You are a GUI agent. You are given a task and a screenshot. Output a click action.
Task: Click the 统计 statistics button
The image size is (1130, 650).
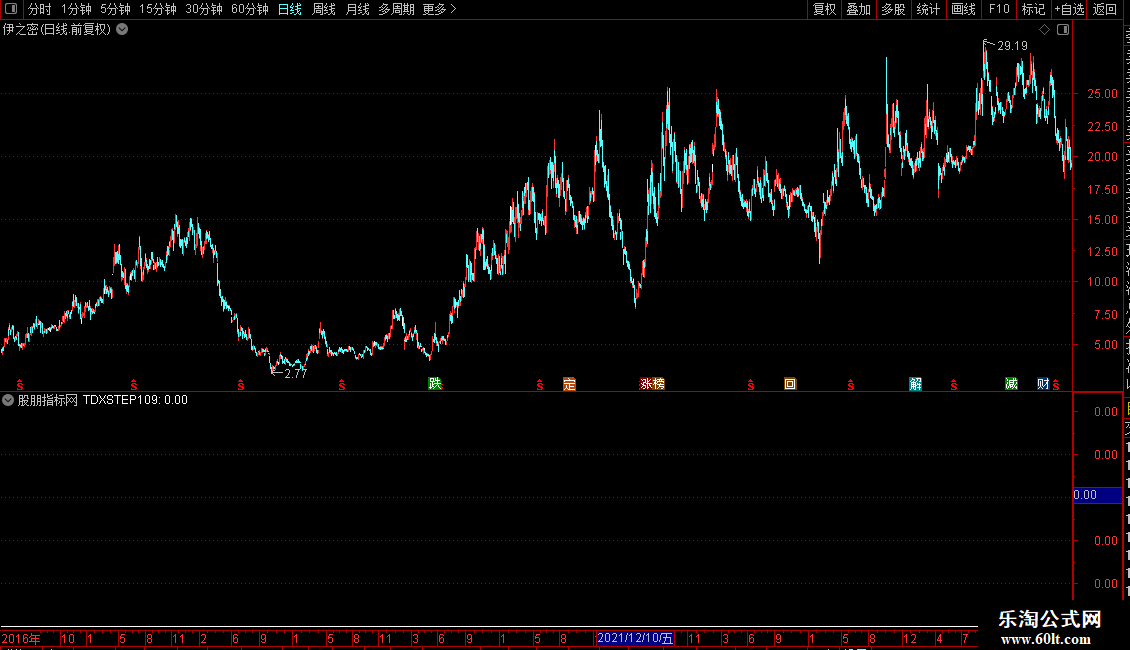tap(927, 9)
